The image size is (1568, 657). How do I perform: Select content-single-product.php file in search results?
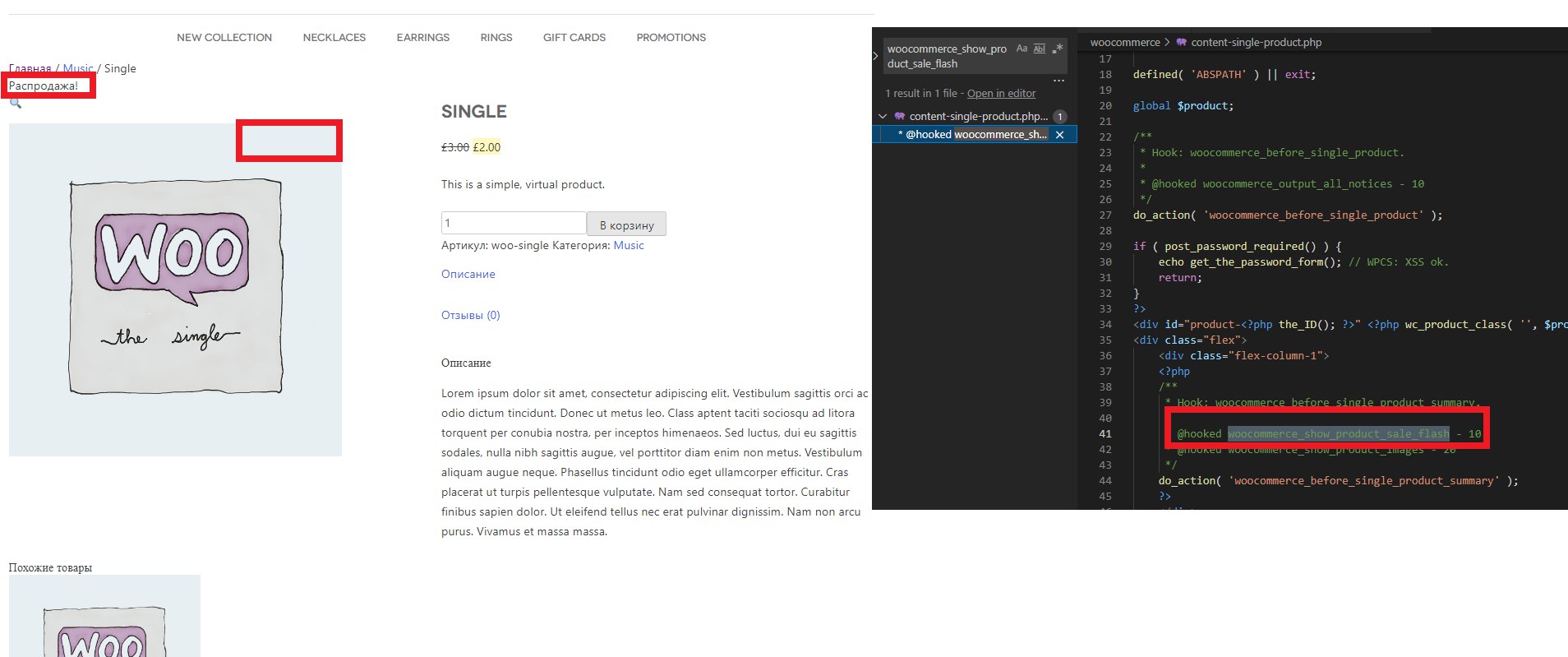978,117
